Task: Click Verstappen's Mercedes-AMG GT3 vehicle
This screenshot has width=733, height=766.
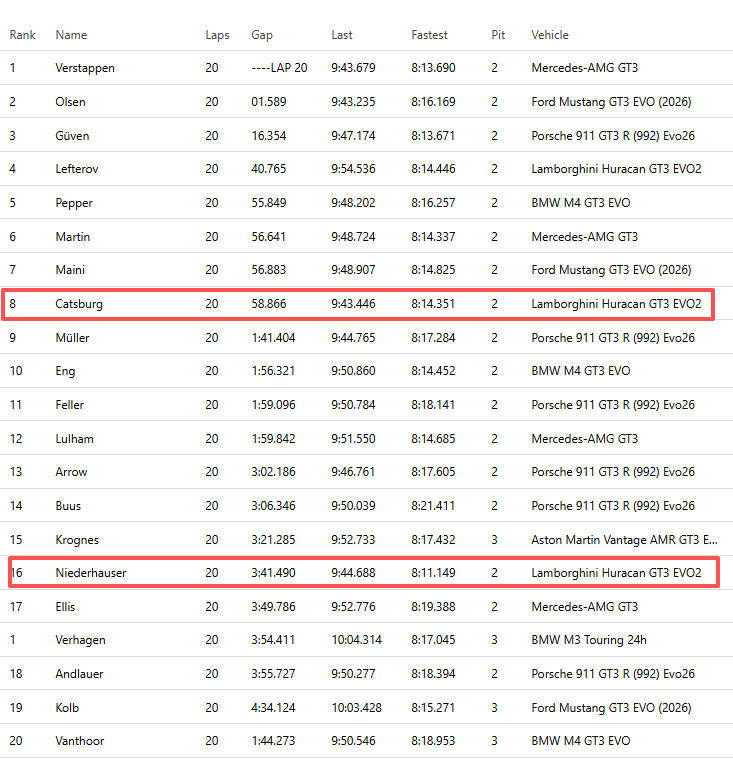Action: tap(584, 68)
